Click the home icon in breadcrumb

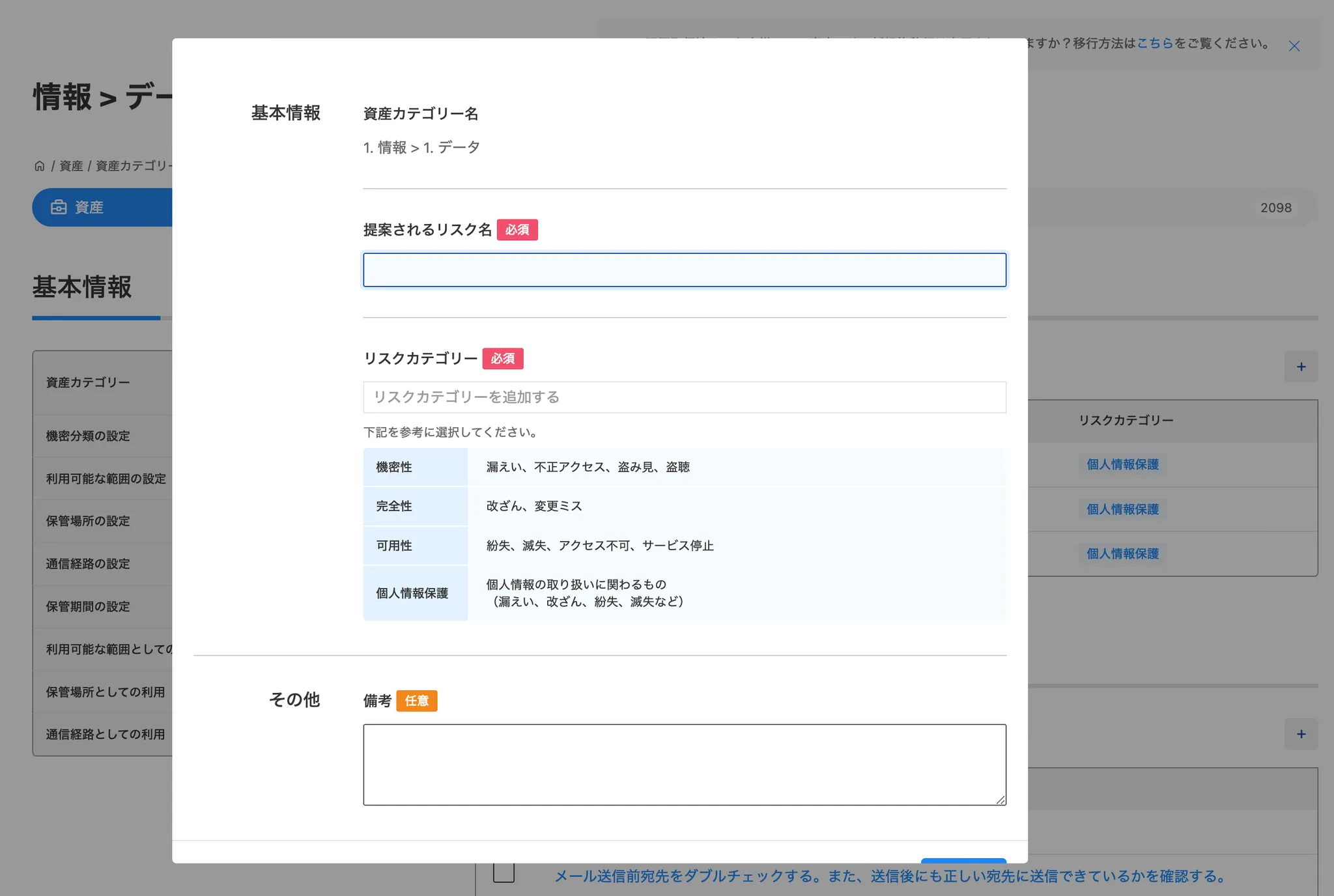pos(40,166)
